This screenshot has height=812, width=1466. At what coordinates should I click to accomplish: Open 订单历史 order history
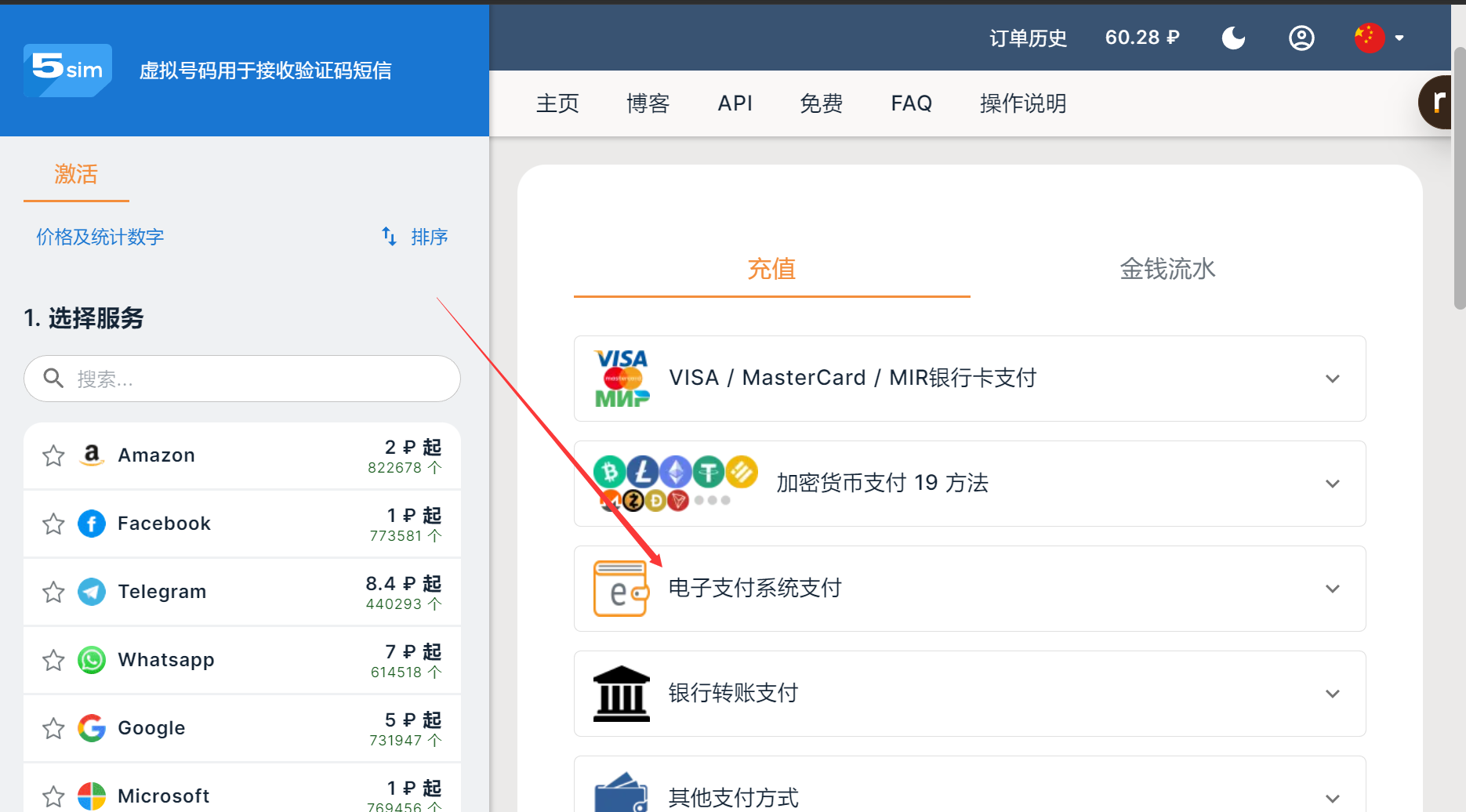[1028, 38]
